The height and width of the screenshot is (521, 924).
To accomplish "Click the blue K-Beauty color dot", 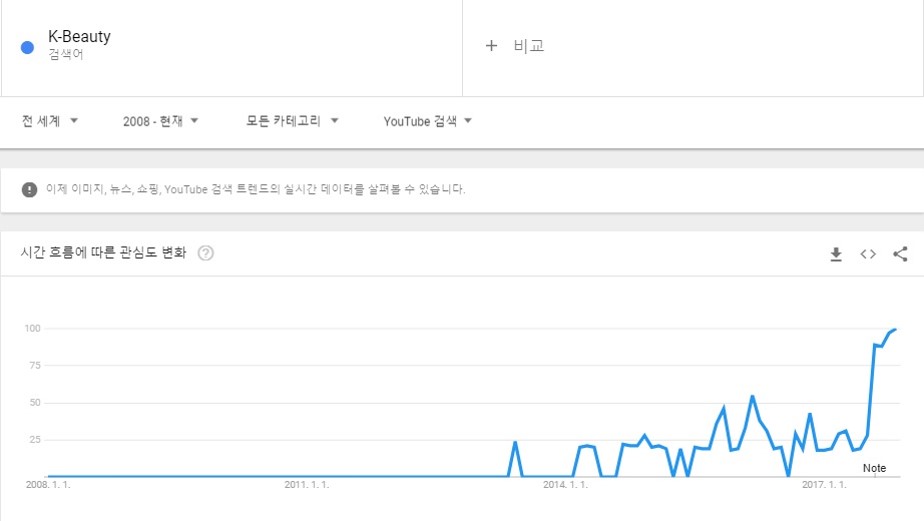I will tap(27, 46).
